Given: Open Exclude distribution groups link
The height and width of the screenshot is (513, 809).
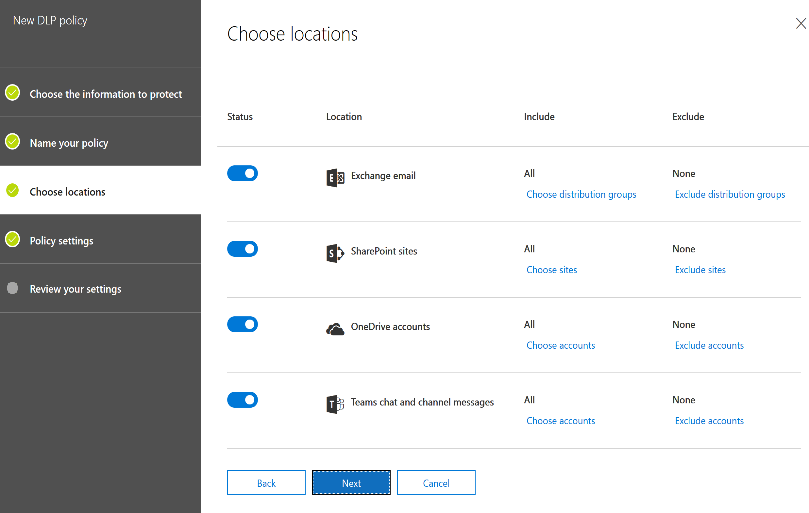Looking at the screenshot, I should coord(730,195).
